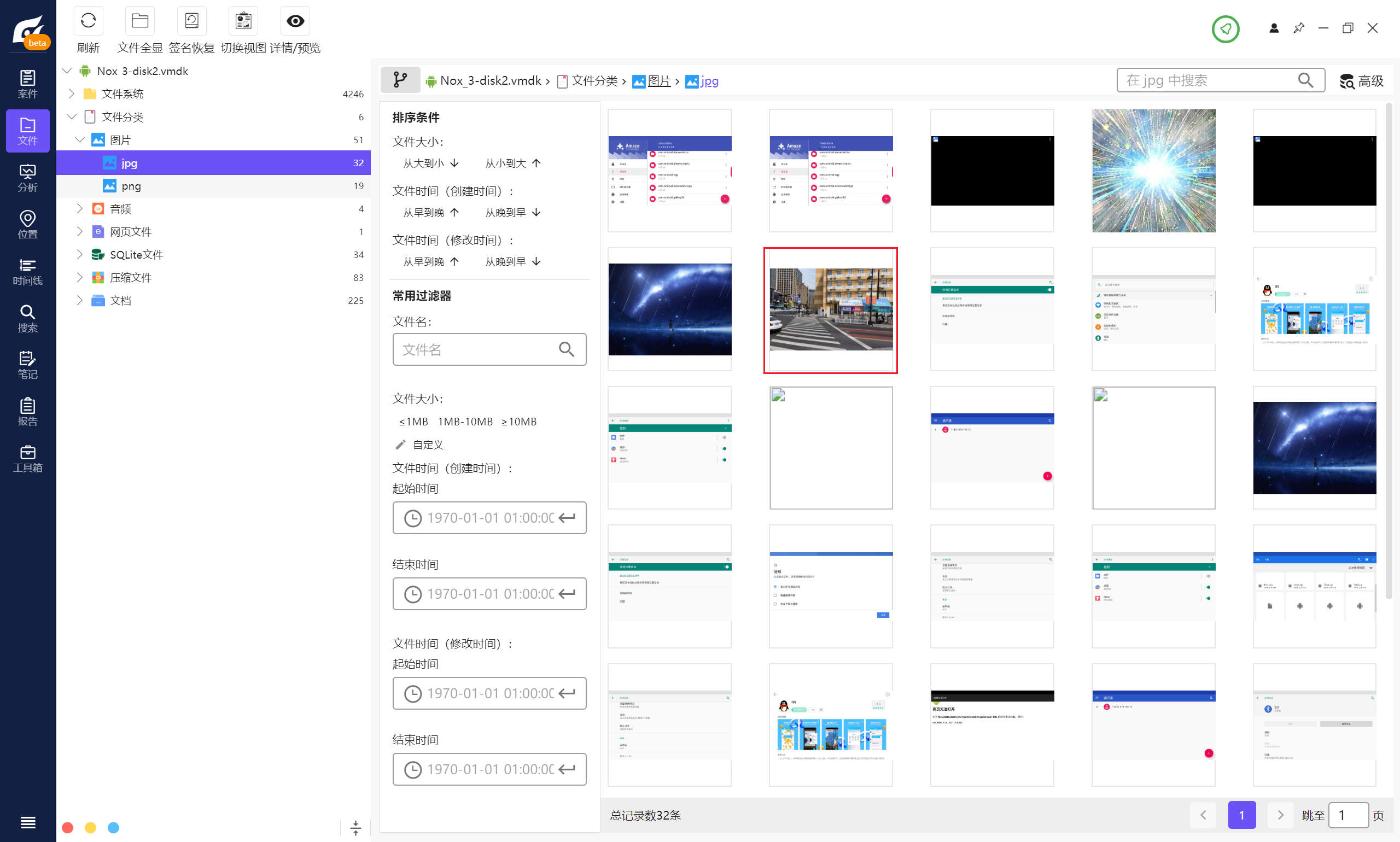The height and width of the screenshot is (842, 1400).
Task: Open 高级 advanced search
Action: click(1361, 80)
